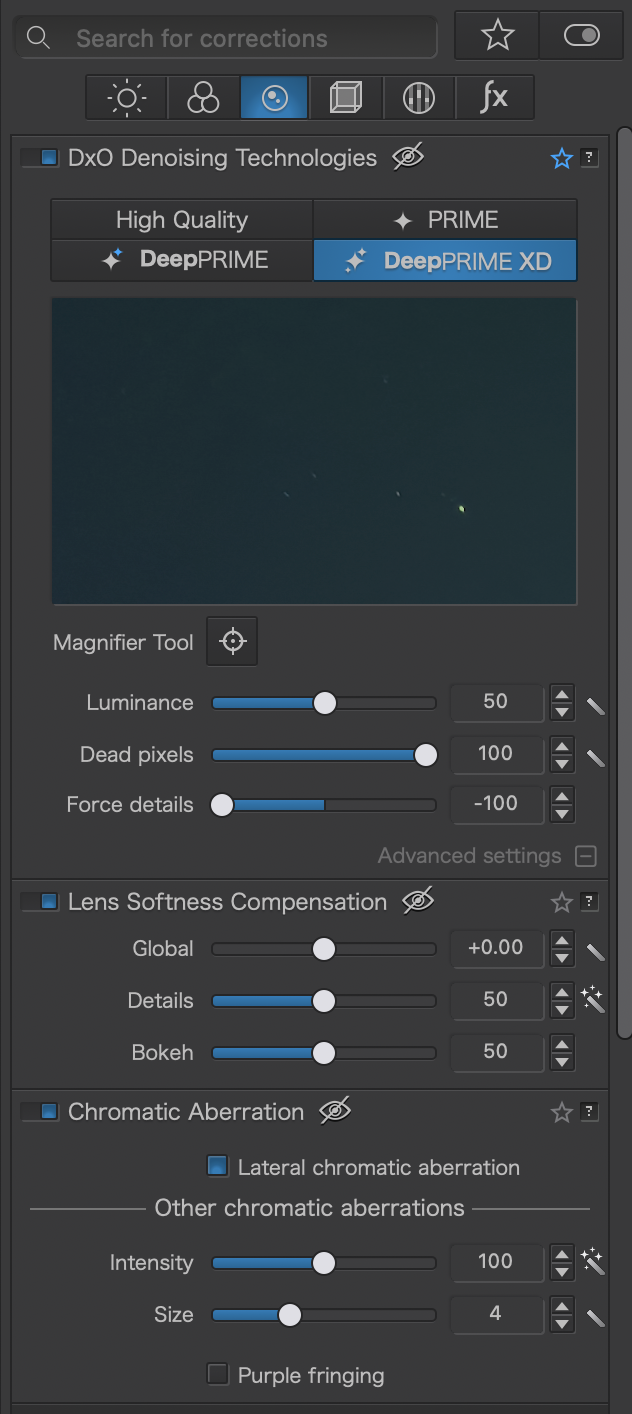The image size is (632, 1414).
Task: Decrease Luminance with the down stepper
Action: pos(562,712)
